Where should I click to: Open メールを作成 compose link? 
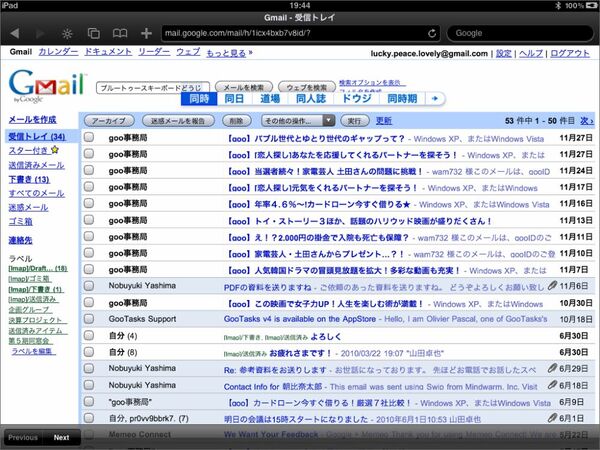pos(33,119)
